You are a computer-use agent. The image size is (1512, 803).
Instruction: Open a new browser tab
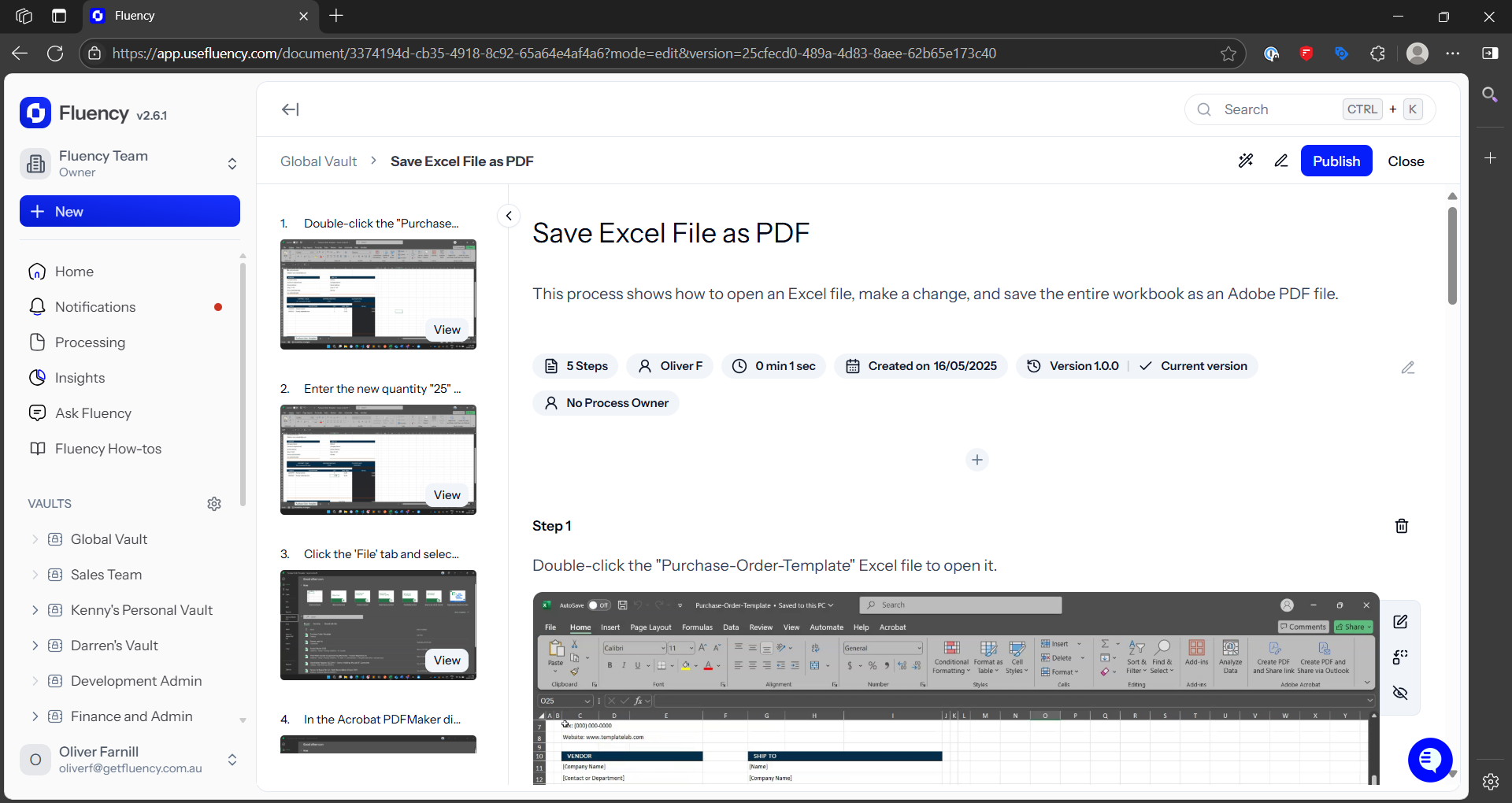pos(336,16)
